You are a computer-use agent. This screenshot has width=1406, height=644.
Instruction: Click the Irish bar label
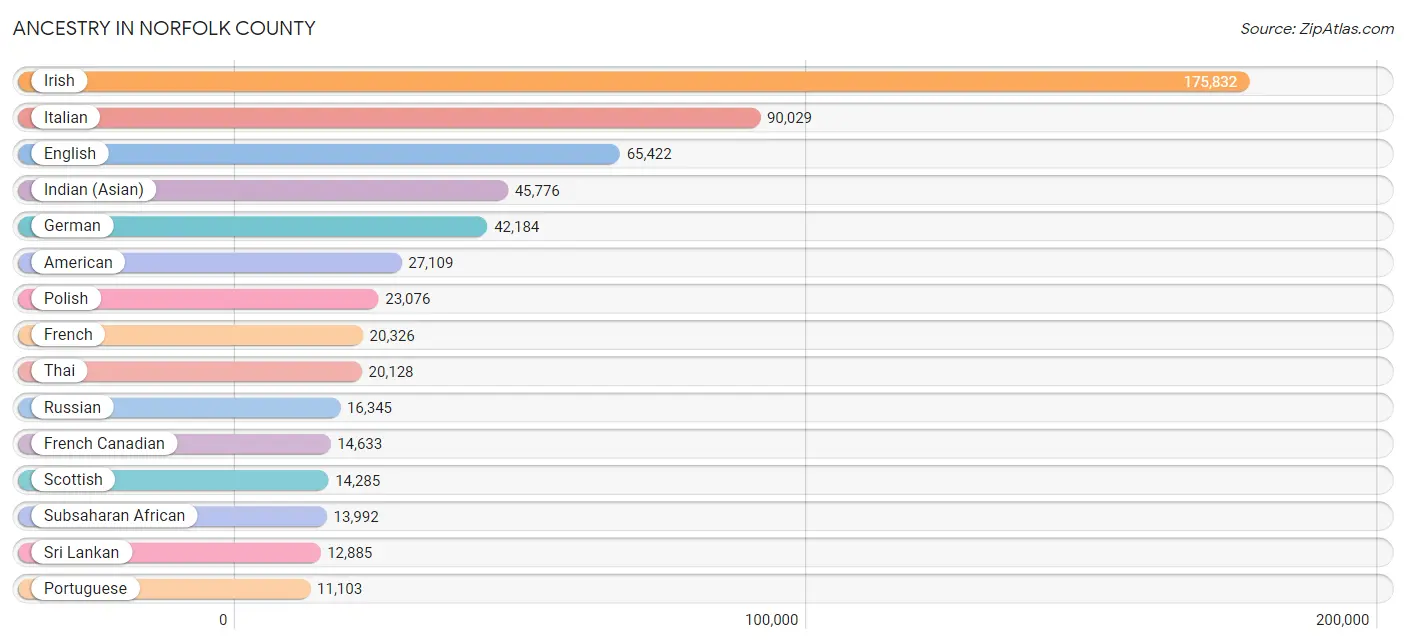click(x=59, y=81)
